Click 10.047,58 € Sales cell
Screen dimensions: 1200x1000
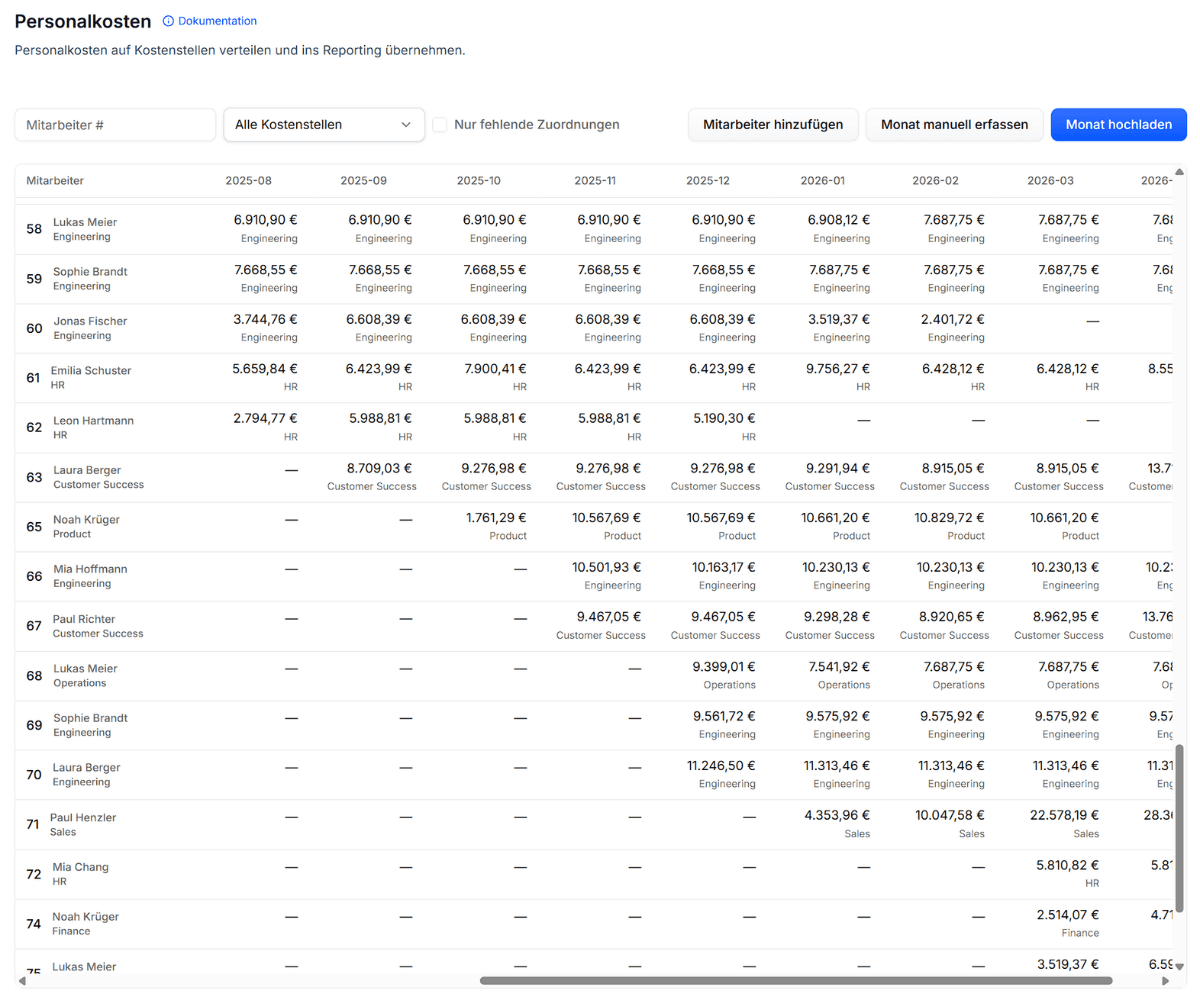949,825
